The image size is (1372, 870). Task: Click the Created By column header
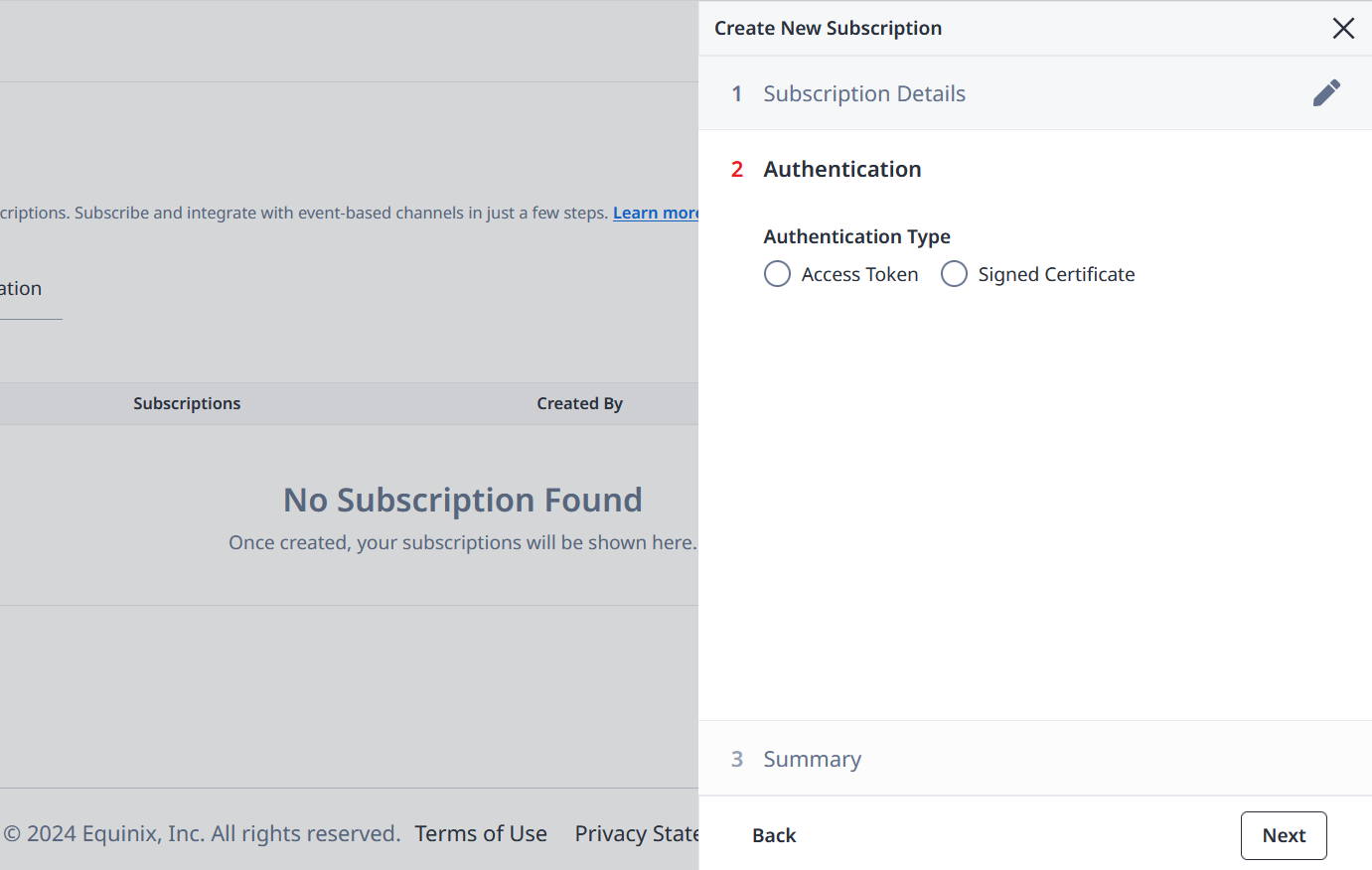pos(579,403)
